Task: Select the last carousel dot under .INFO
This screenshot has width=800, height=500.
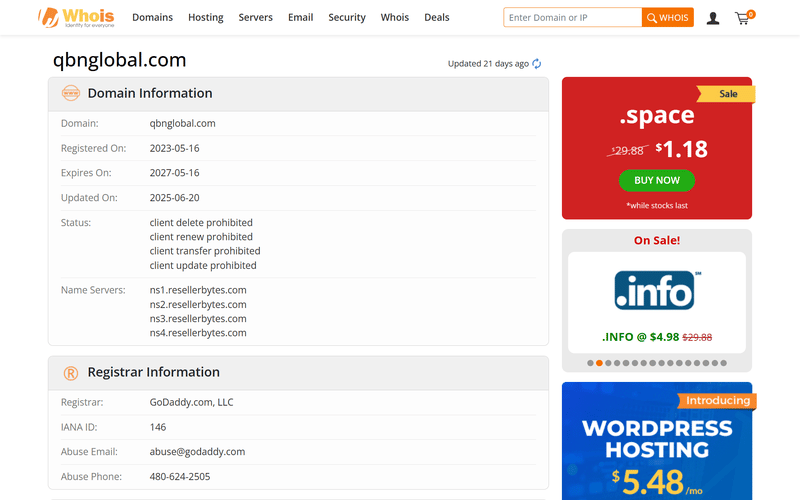Action: 723,363
